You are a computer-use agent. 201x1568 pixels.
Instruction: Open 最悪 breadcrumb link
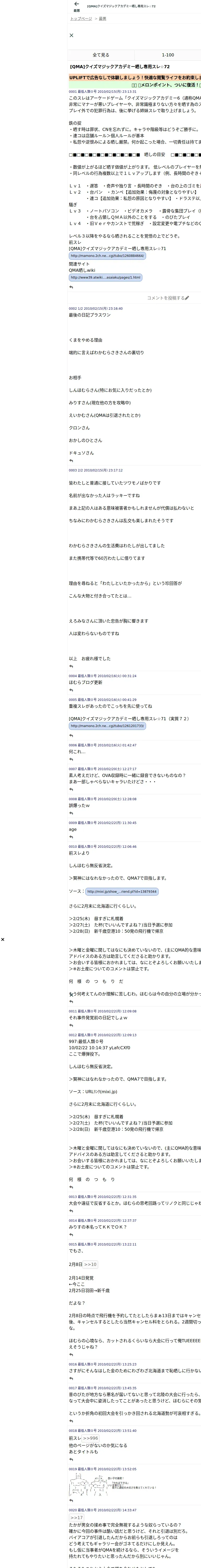click(102, 19)
